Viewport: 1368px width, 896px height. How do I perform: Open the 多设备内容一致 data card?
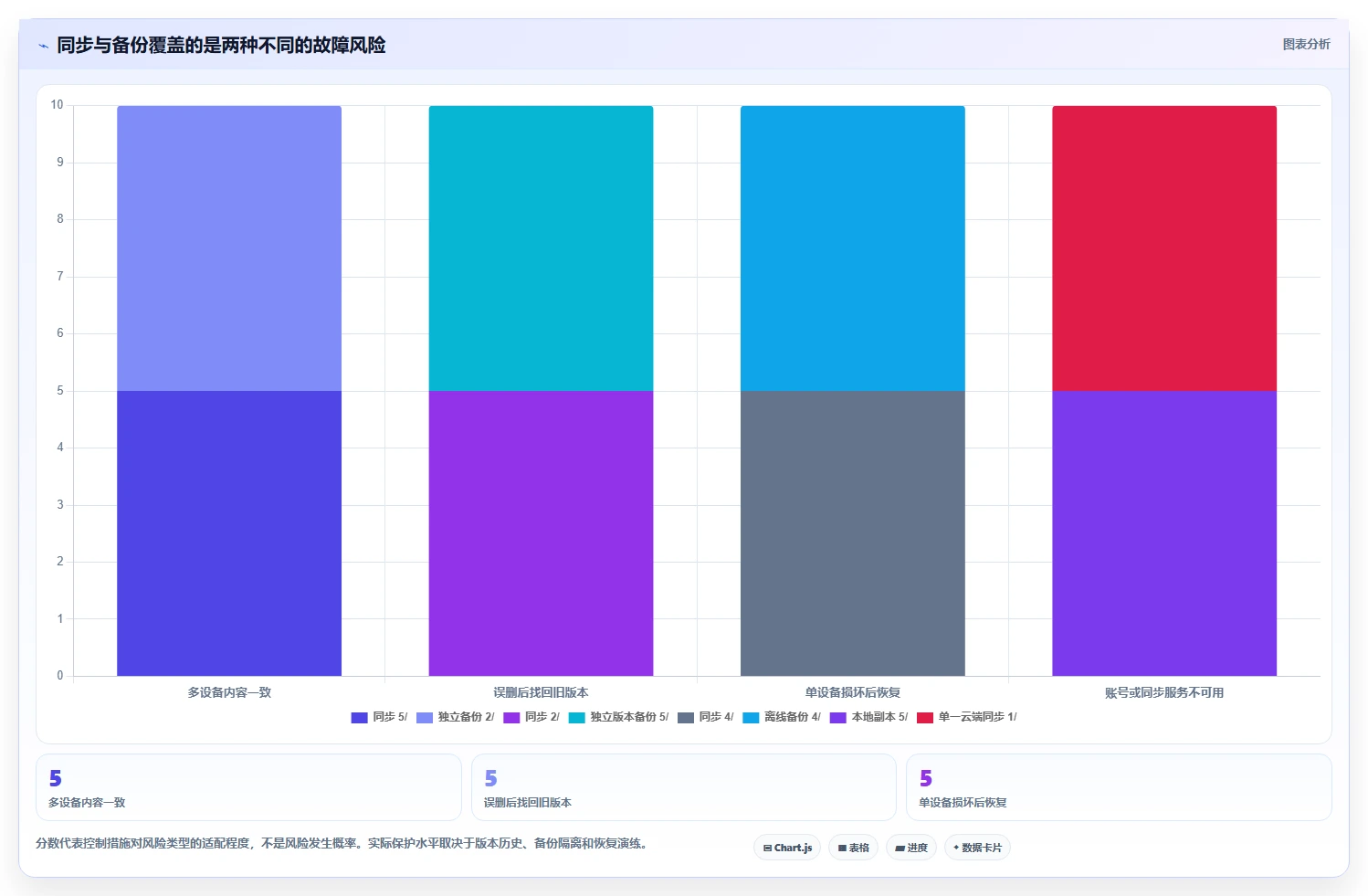[x=248, y=787]
